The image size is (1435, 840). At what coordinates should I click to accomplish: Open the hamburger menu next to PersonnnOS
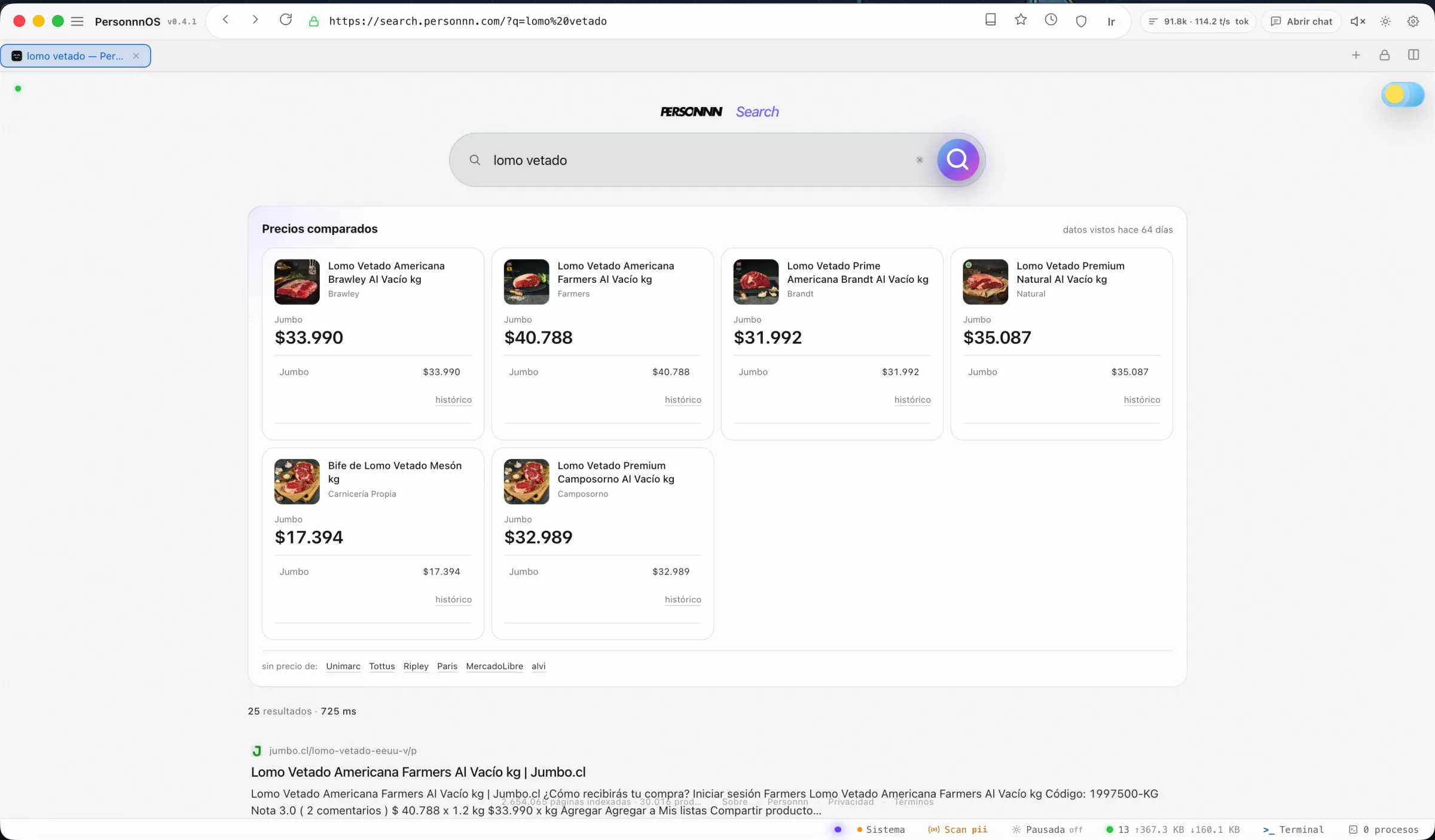[x=77, y=22]
